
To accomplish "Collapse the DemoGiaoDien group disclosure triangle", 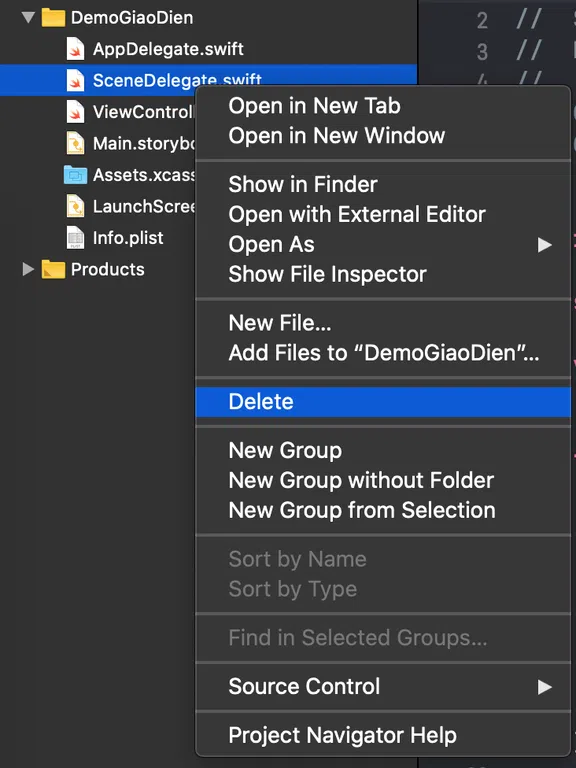I will click(x=28, y=18).
